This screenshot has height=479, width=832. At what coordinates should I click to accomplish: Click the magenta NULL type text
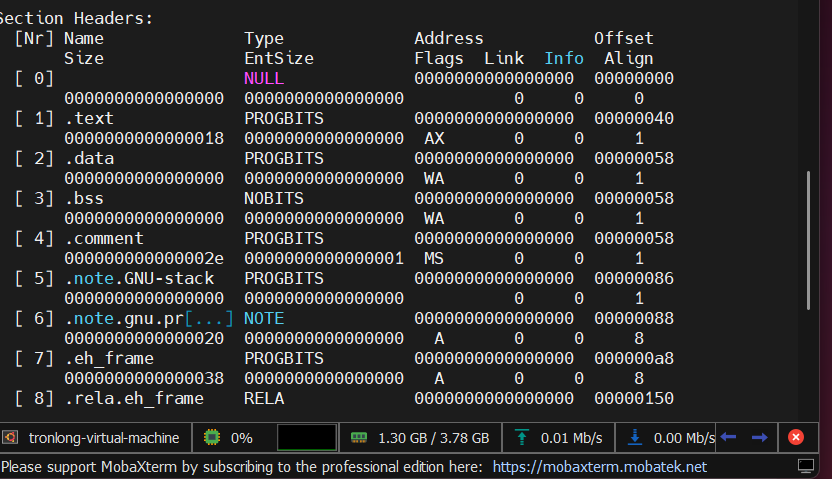tap(264, 79)
